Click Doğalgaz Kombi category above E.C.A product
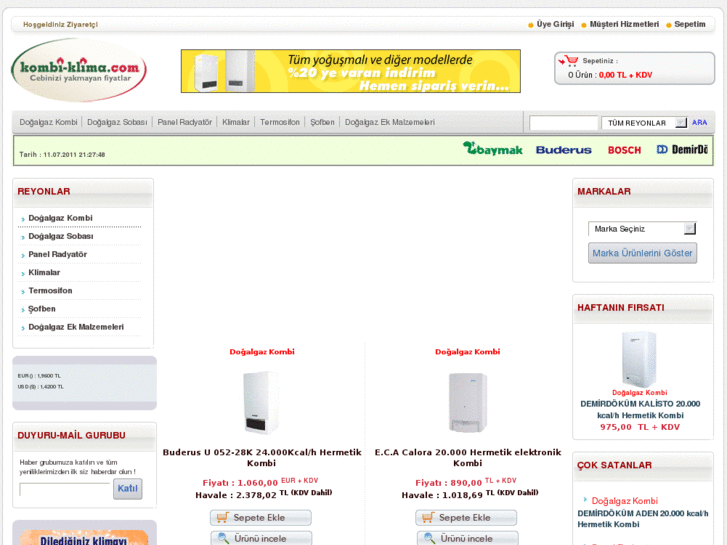The height and width of the screenshot is (545, 727). 467,352
